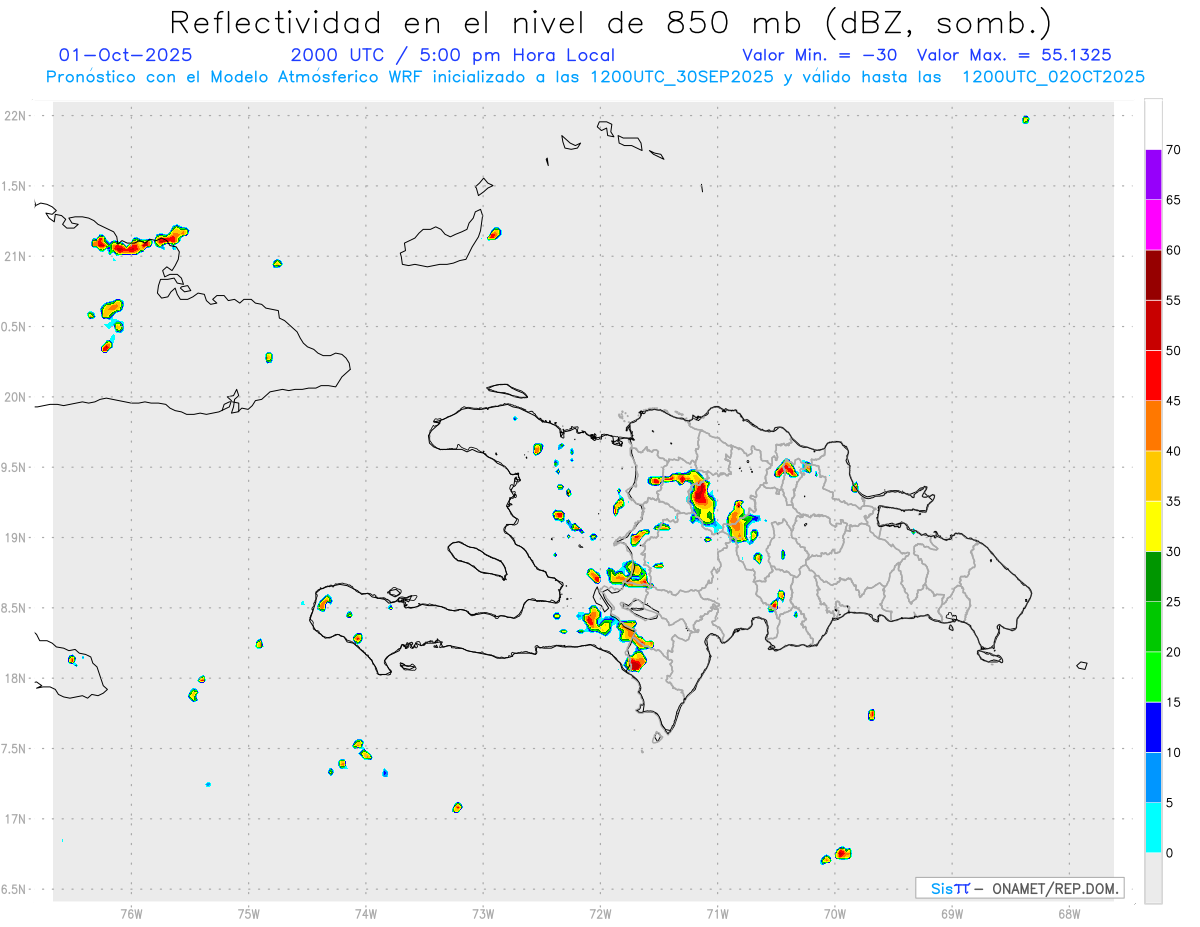Click the date label '01-Oct-2025'
The width and height of the screenshot is (1200, 927).
[x=126, y=55]
